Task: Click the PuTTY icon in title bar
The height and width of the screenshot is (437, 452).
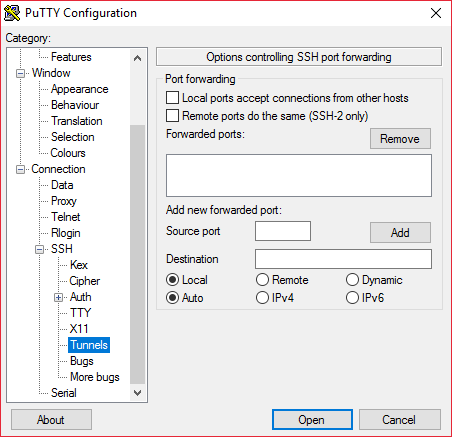Action: (12, 13)
